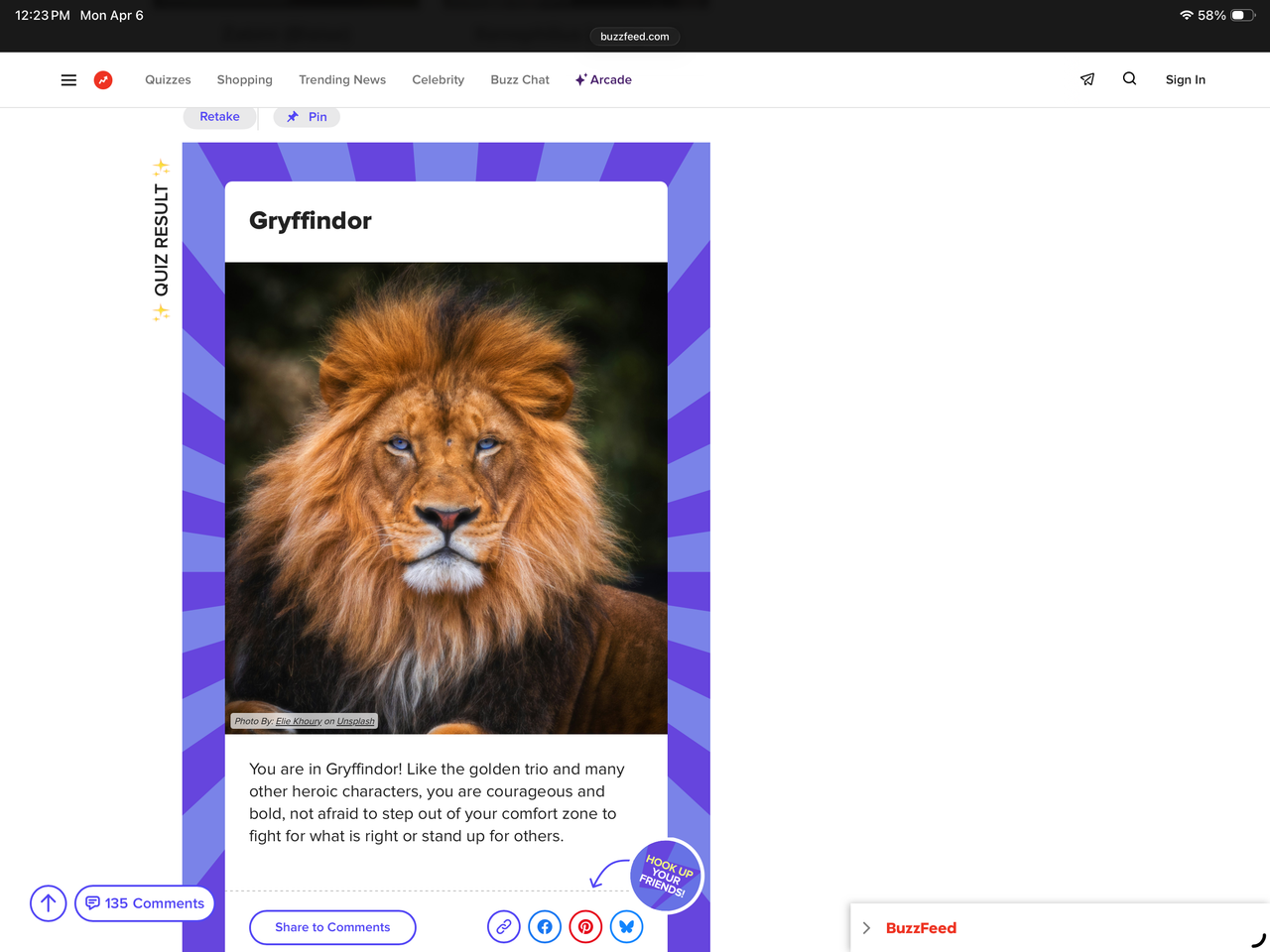Go to Shopping section
Viewport: 1270px width, 952px height.
245,80
